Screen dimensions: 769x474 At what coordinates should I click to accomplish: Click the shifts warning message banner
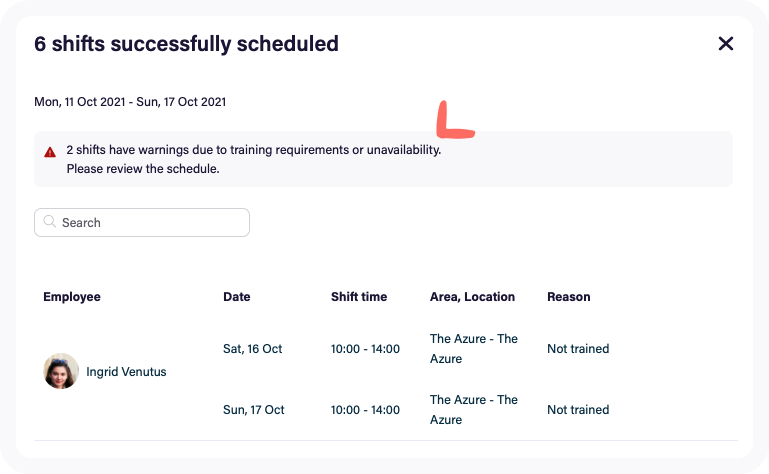click(x=384, y=159)
